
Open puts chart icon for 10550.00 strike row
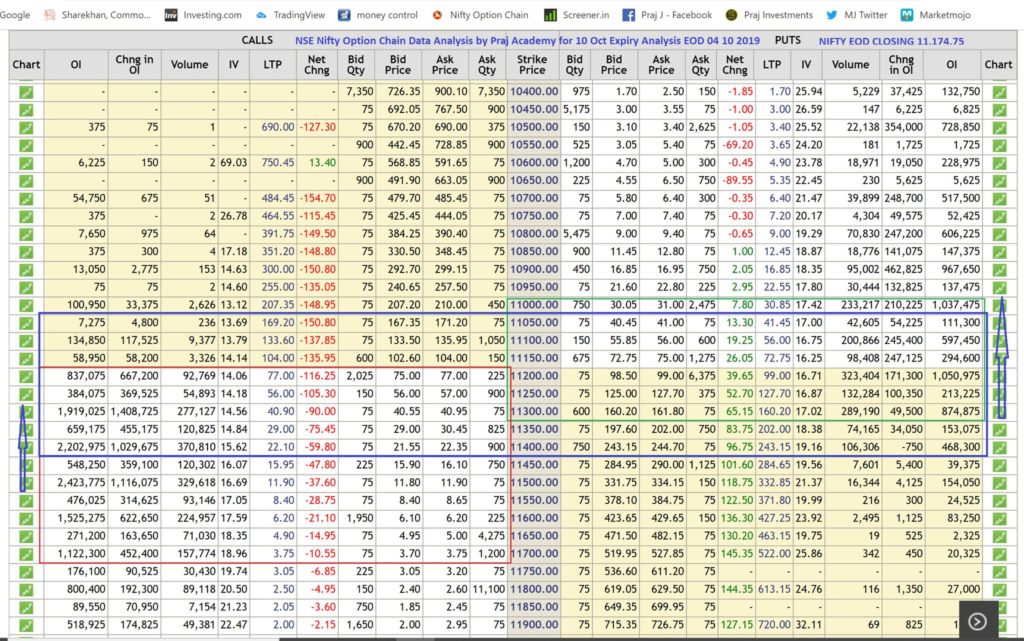pos(999,145)
